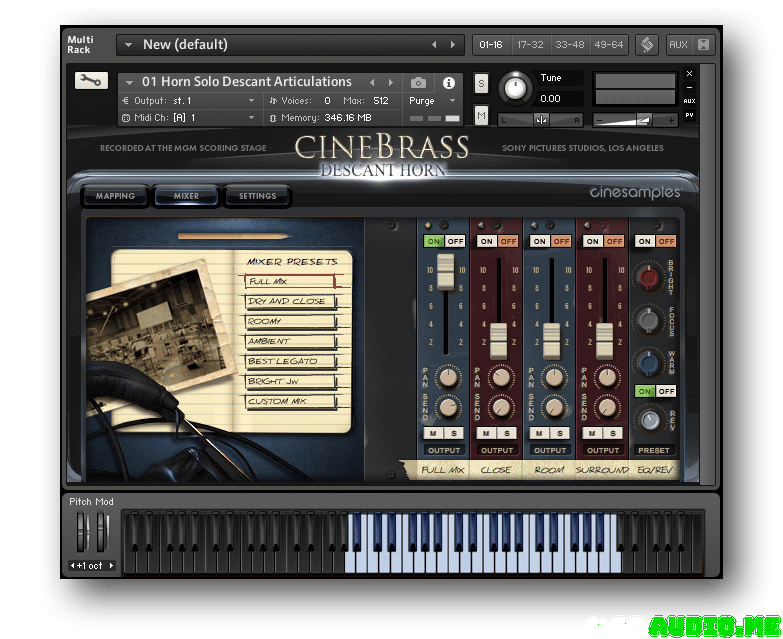Image resolution: width=783 pixels, height=639 pixels.
Task: Open the Settings tab
Action: pyautogui.click(x=257, y=196)
